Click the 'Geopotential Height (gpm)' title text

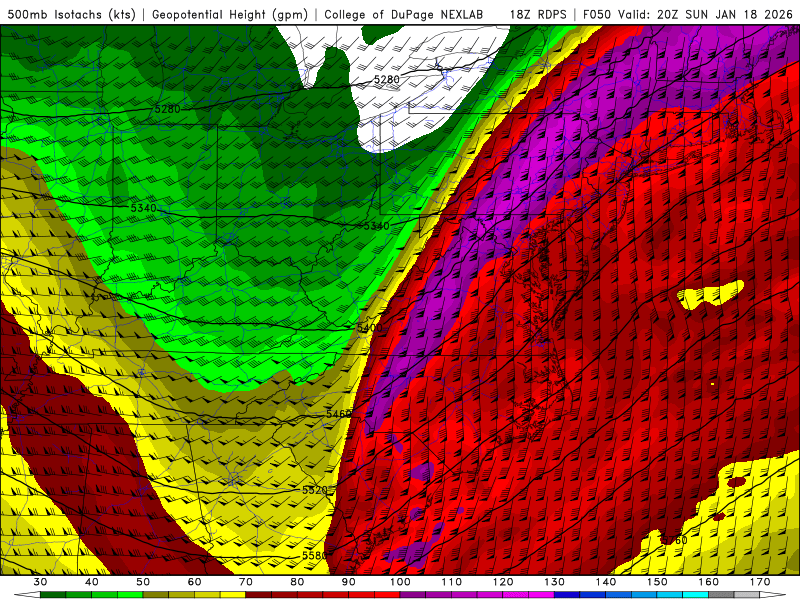(230, 15)
